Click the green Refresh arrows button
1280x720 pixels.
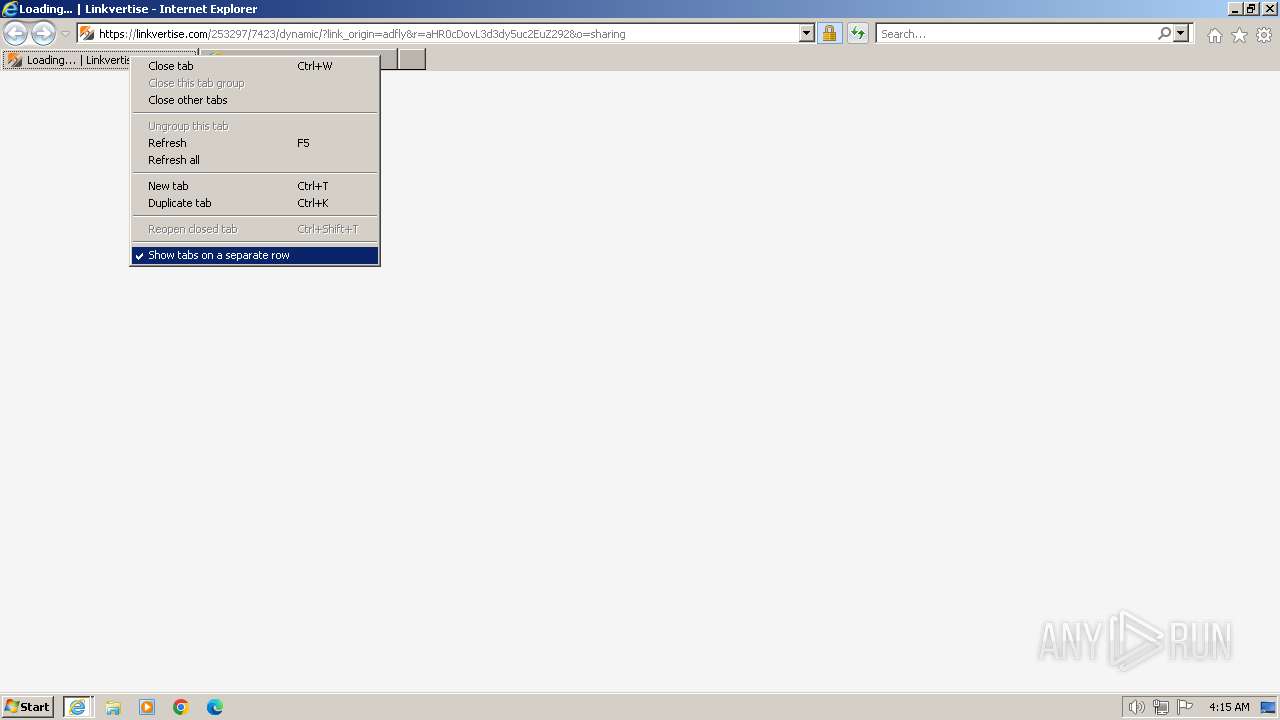point(858,34)
